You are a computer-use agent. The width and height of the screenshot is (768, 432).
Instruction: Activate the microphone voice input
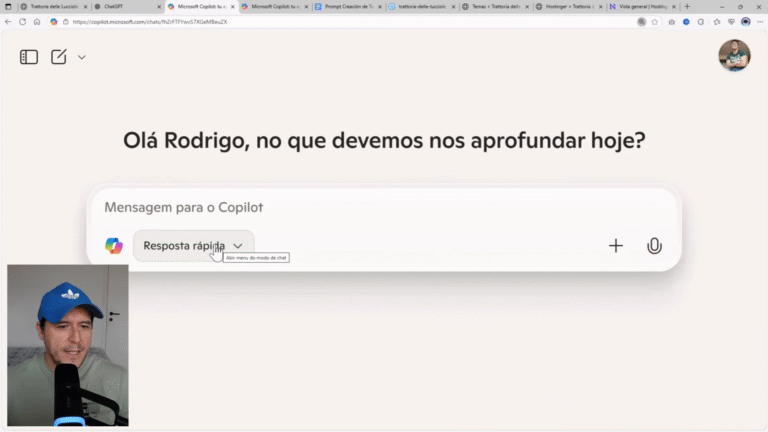(654, 246)
